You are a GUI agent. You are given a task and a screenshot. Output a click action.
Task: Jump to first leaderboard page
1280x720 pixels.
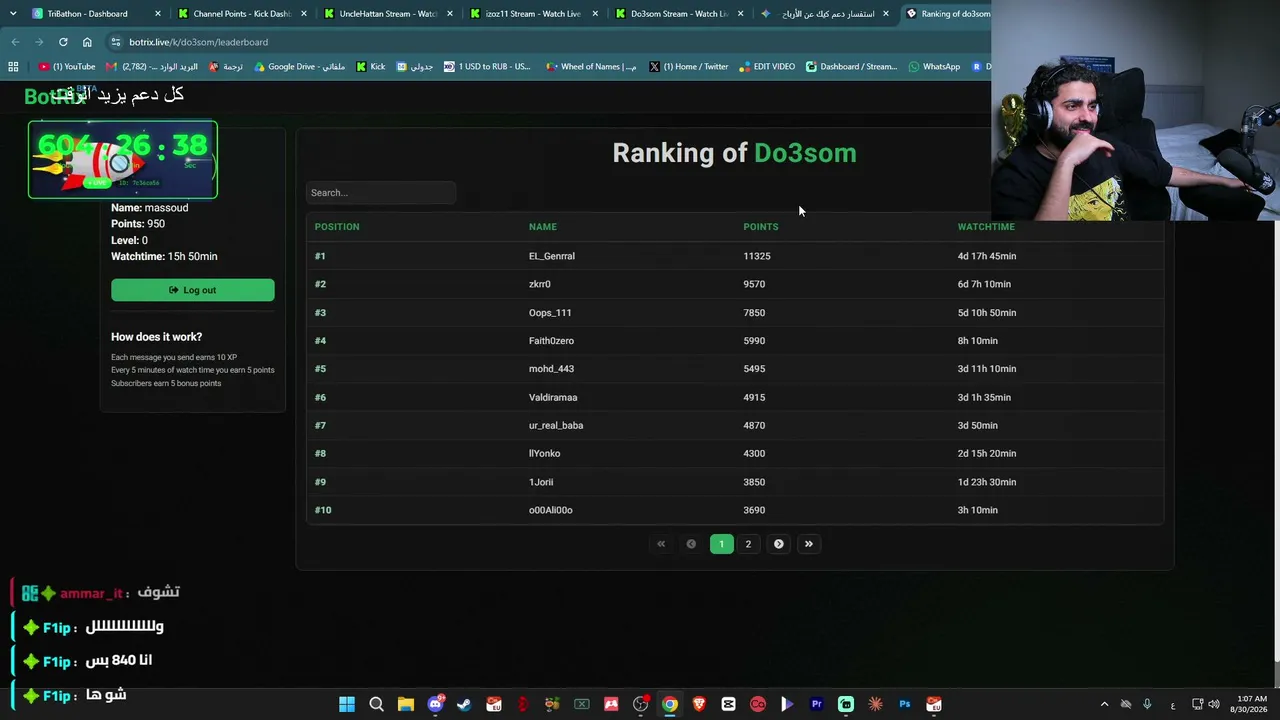pos(661,544)
